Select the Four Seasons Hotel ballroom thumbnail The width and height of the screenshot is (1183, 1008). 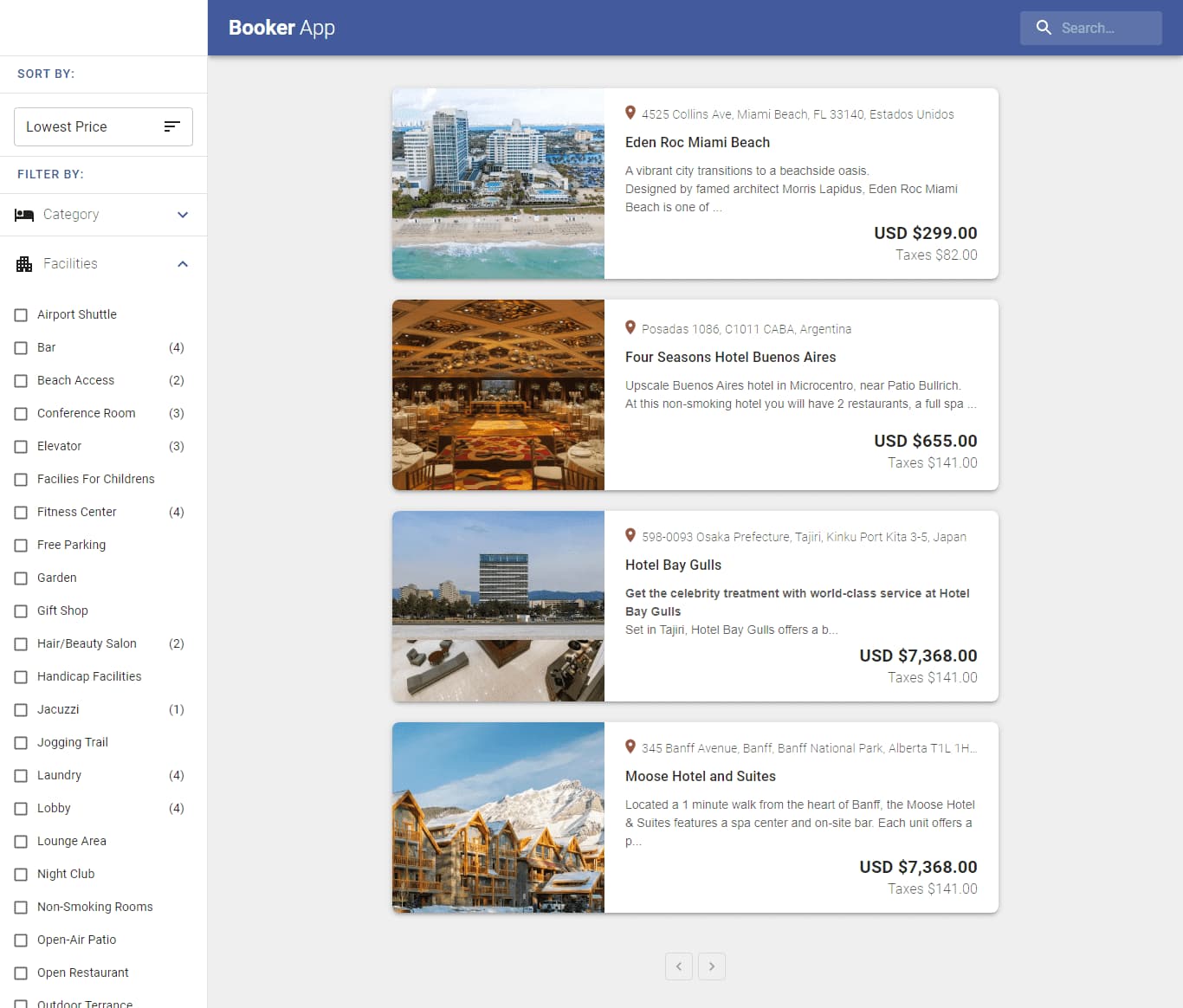pos(498,395)
